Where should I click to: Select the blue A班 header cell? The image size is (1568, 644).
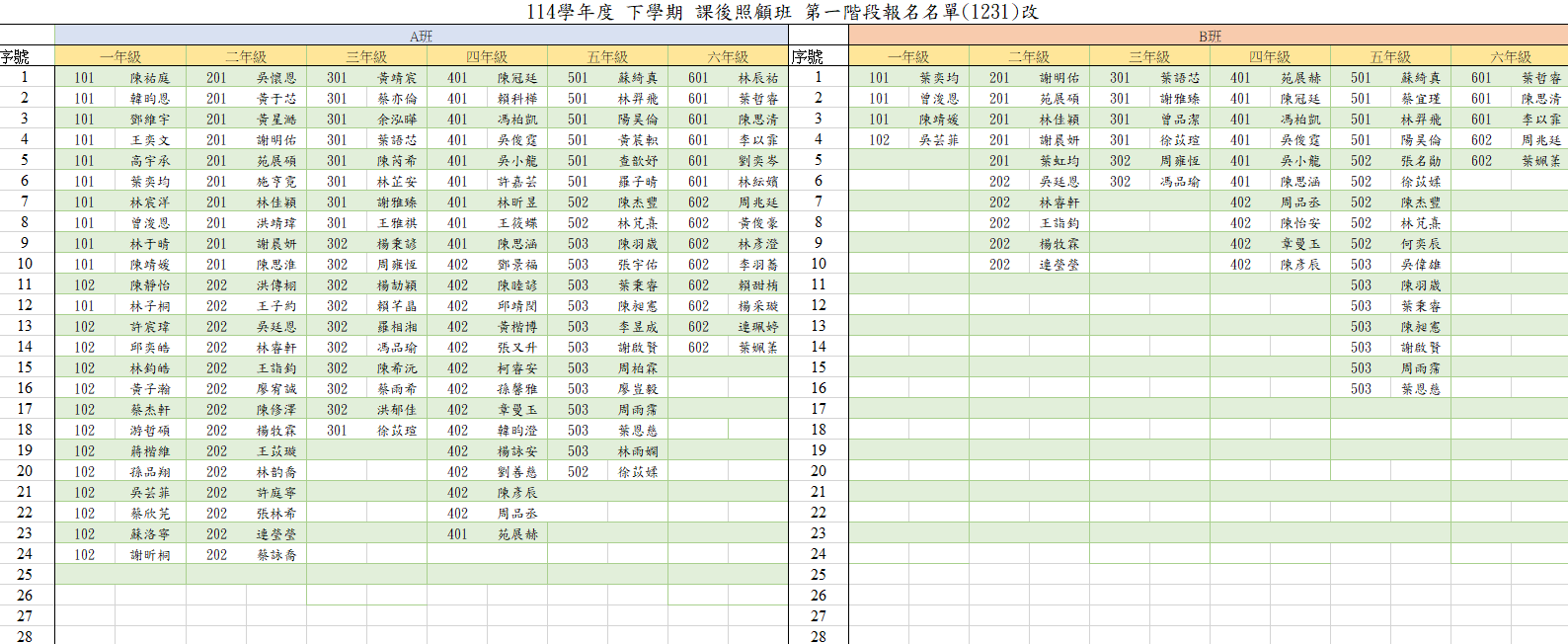[x=421, y=37]
